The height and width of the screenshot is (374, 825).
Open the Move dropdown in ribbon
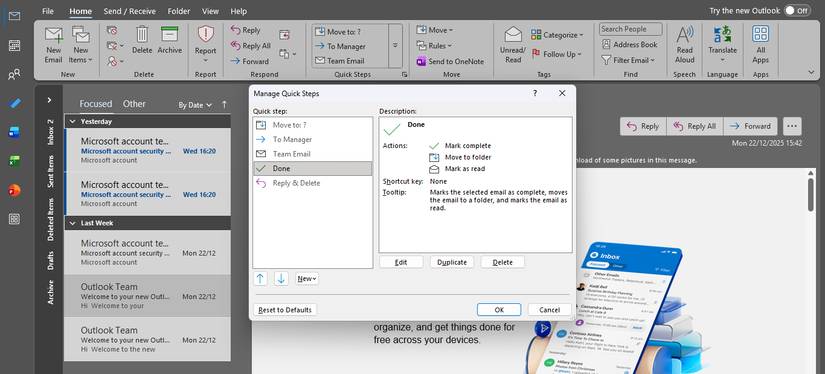pos(435,31)
